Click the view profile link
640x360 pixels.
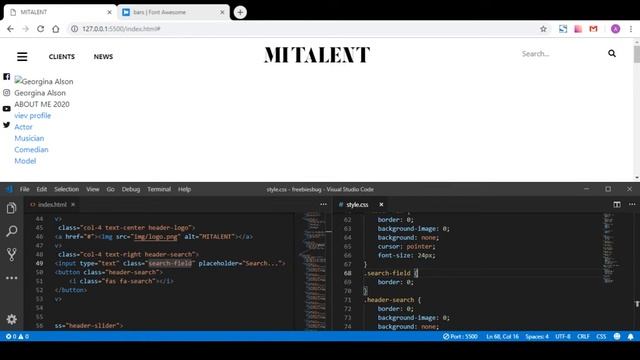[x=33, y=116]
